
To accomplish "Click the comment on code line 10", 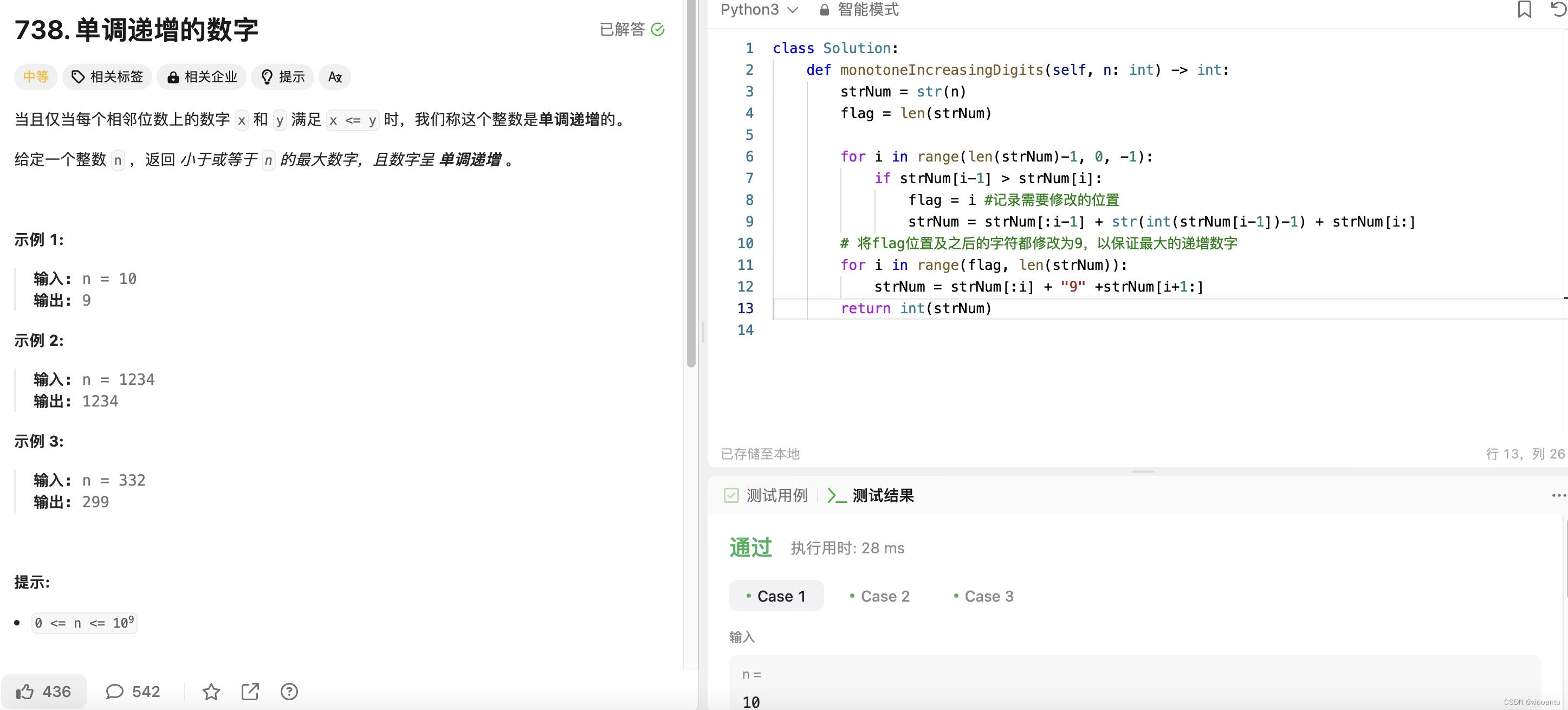I will [x=1039, y=243].
